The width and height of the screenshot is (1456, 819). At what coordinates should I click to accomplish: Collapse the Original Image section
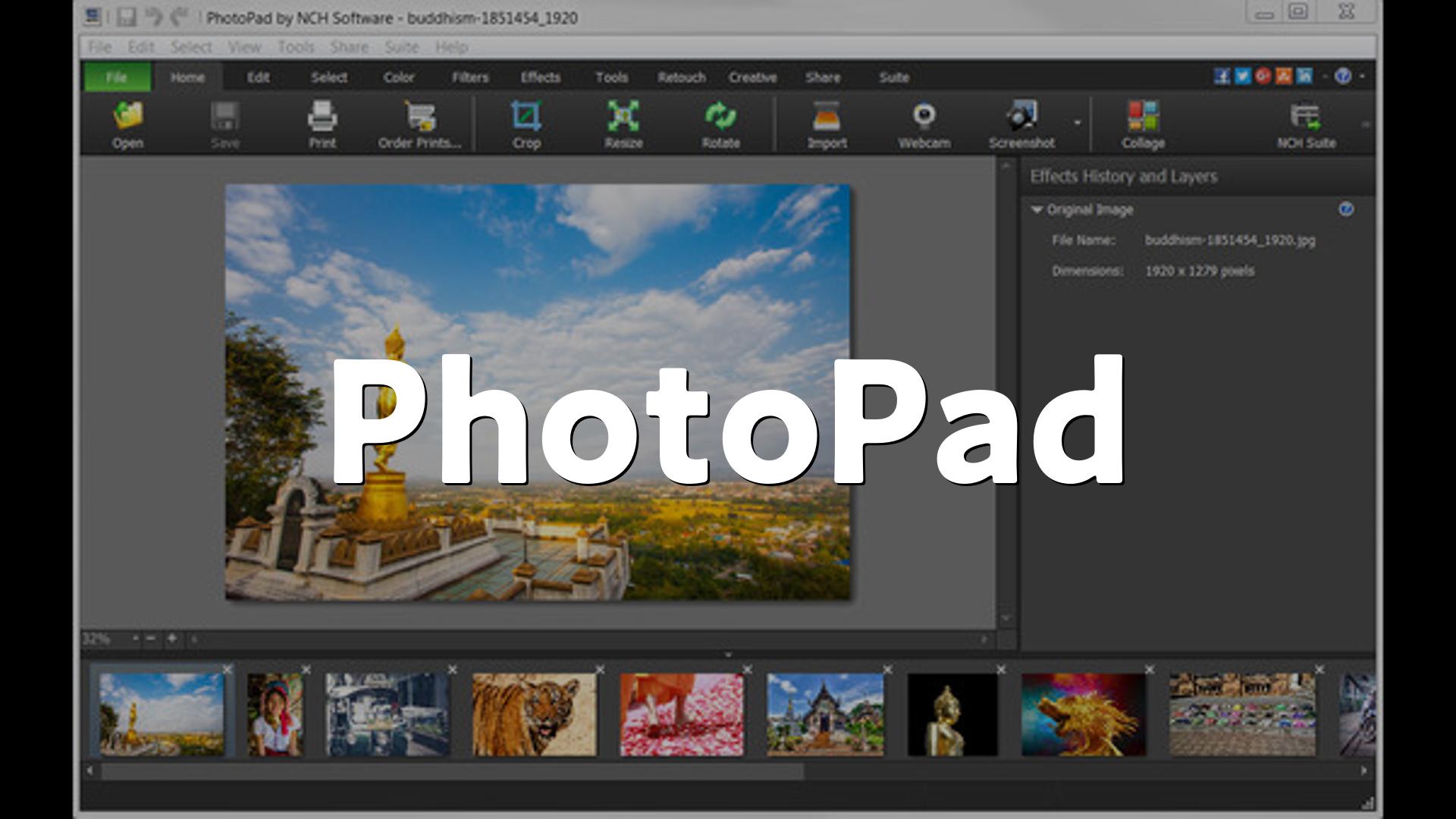(x=1037, y=210)
